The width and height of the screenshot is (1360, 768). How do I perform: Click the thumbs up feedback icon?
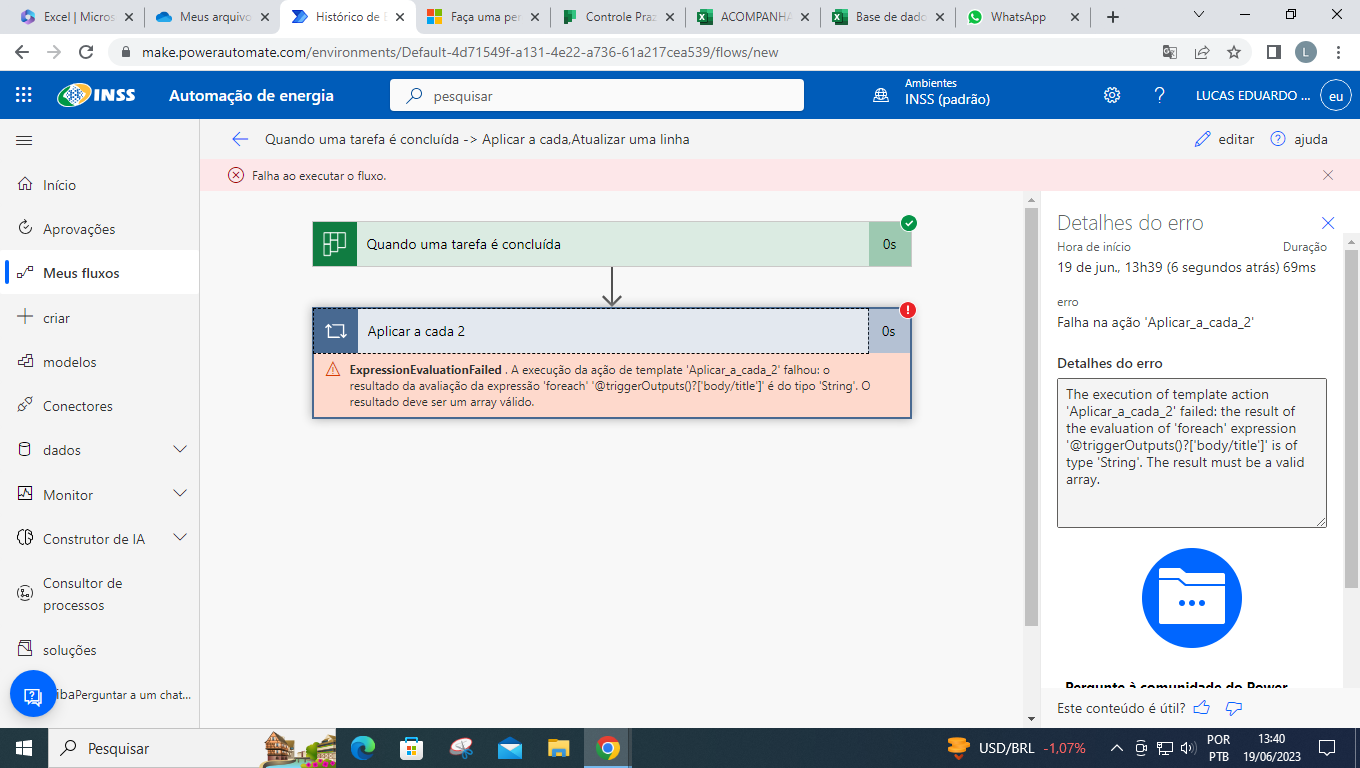tap(1202, 708)
